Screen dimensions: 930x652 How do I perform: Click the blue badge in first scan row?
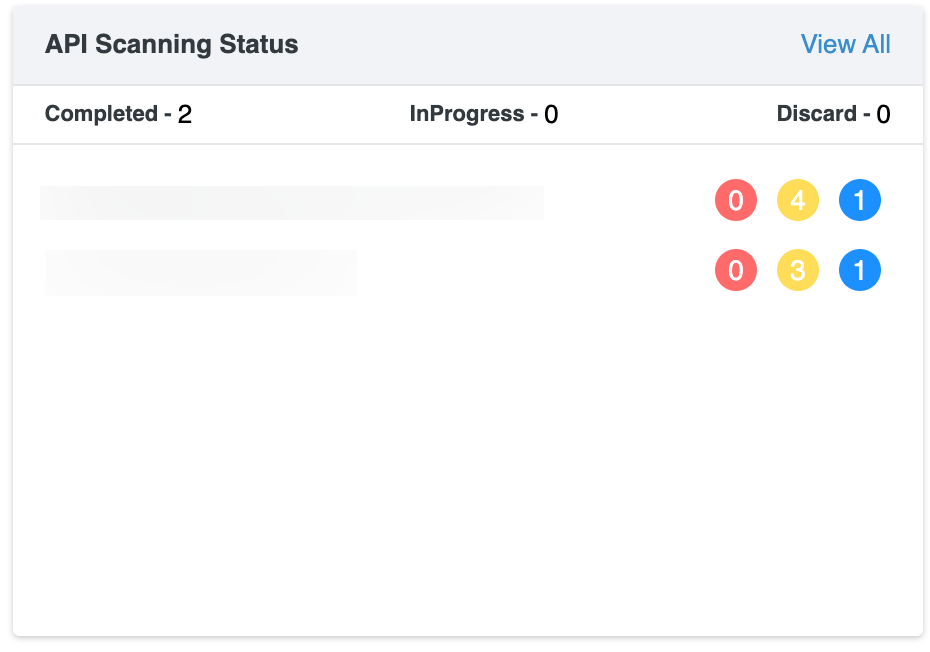coord(860,201)
